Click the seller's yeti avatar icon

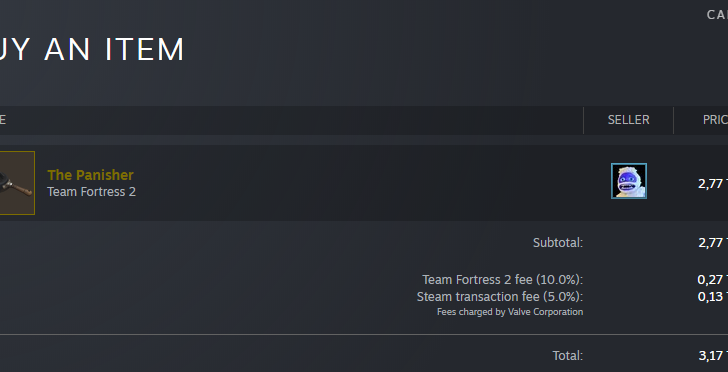[629, 181]
